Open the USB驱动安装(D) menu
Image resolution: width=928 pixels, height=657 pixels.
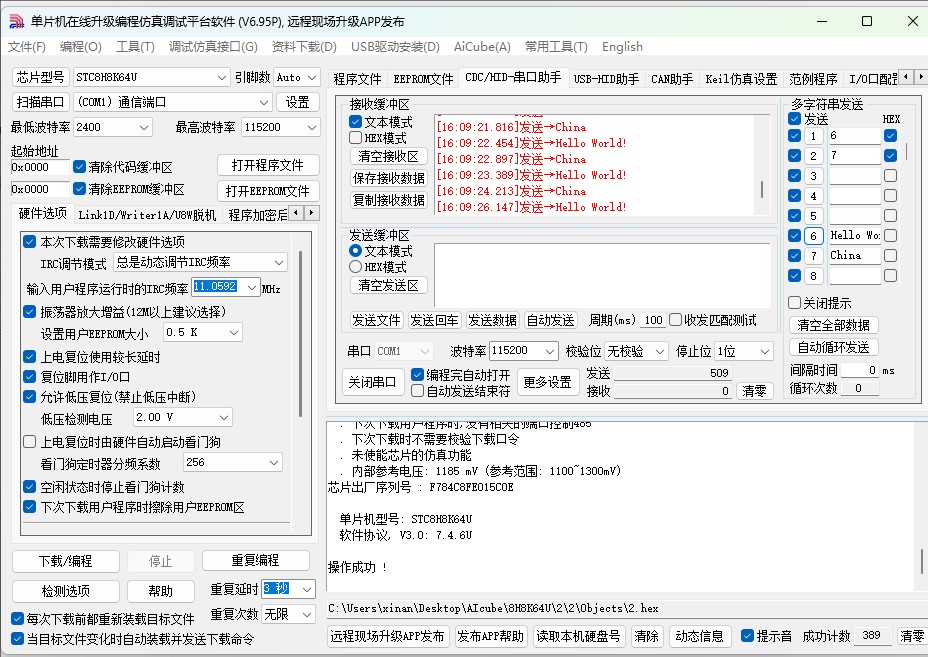point(395,47)
